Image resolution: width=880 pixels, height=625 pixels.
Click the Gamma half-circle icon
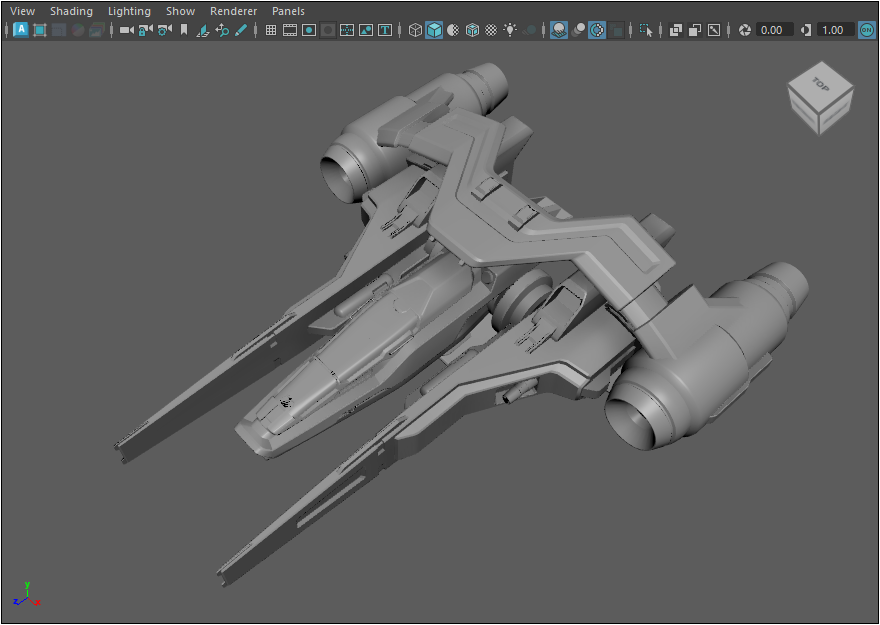pyautogui.click(x=806, y=30)
